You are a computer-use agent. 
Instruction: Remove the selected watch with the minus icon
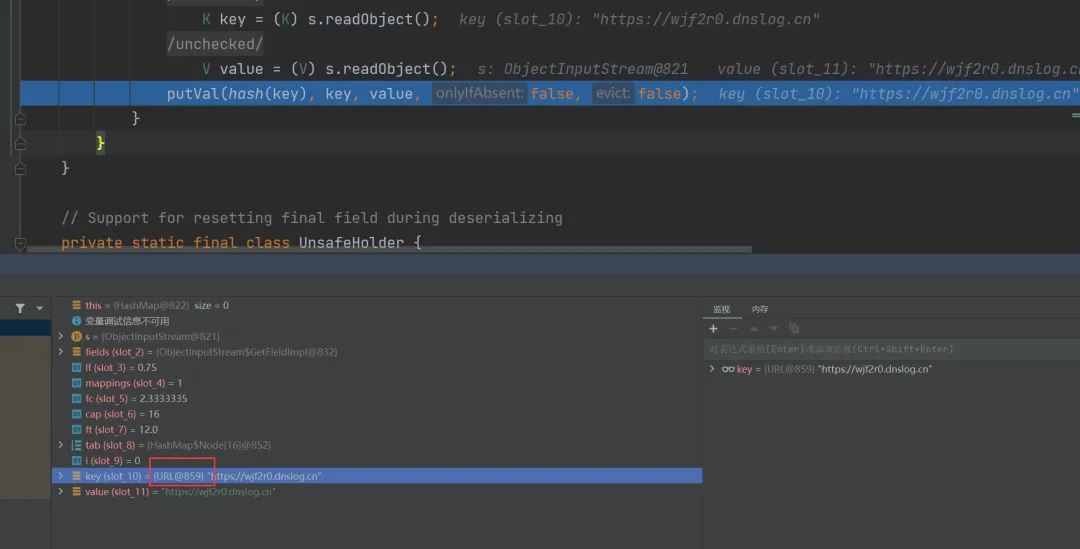[x=734, y=329]
